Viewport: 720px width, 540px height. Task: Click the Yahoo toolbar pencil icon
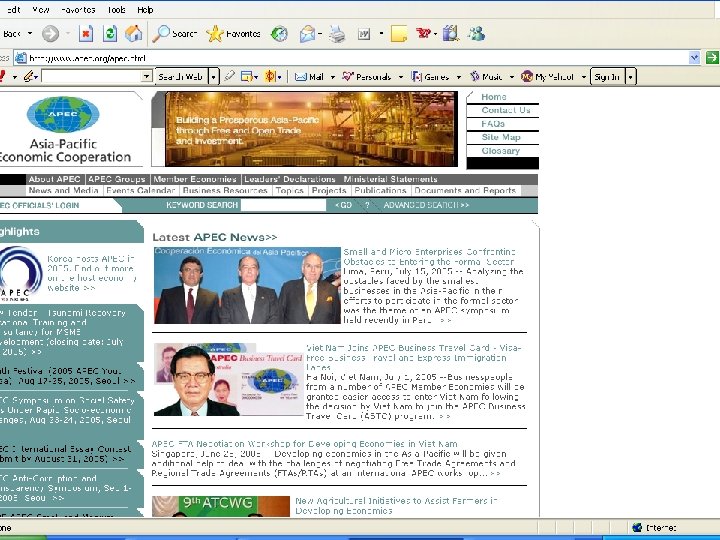click(29, 77)
